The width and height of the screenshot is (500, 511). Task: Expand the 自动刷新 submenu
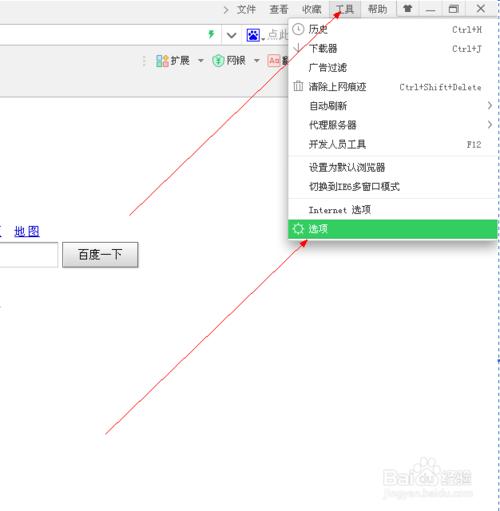pos(393,106)
